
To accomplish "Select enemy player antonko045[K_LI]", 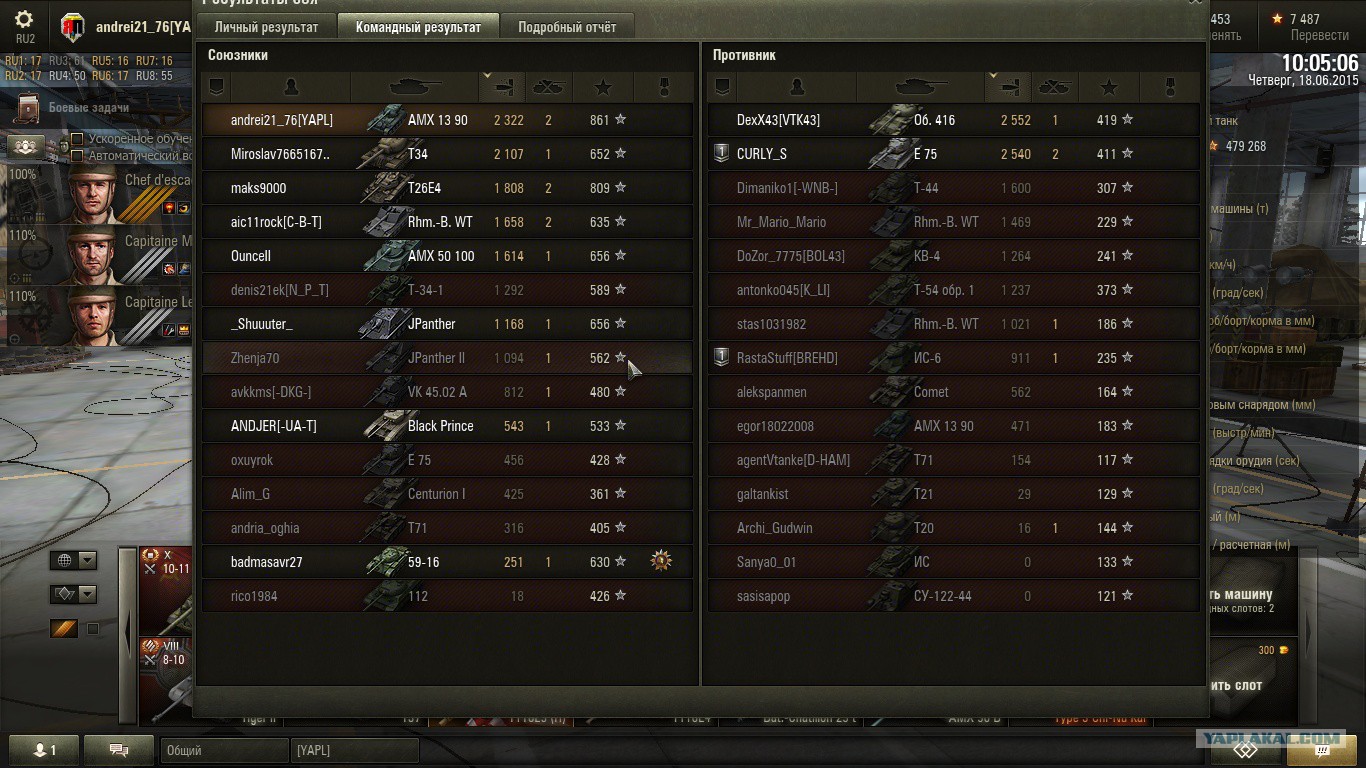I will click(x=953, y=290).
